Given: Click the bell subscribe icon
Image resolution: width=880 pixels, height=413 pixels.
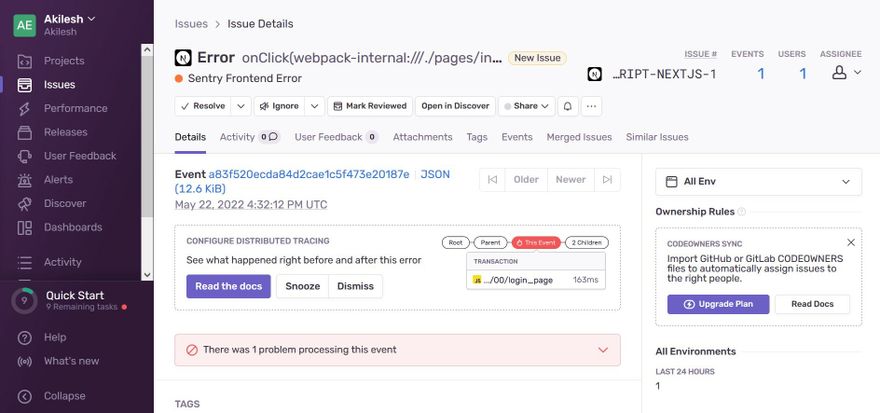Looking at the screenshot, I should 567,106.
